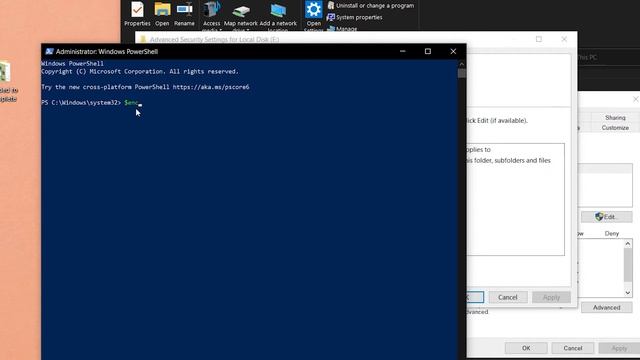
Task: Click the Edit... button with shield icon
Action: click(607, 217)
